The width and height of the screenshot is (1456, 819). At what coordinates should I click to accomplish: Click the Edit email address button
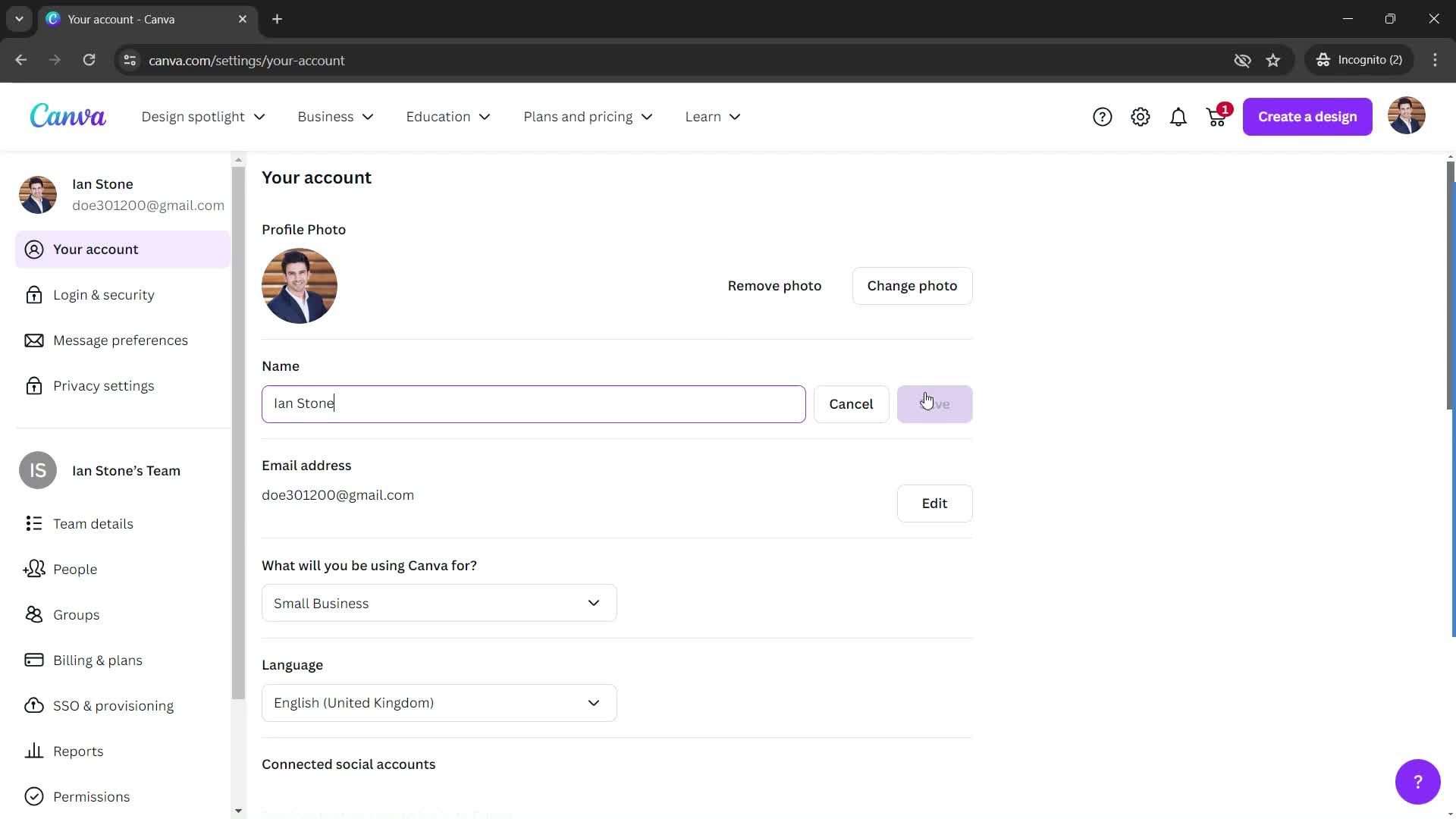coord(934,503)
